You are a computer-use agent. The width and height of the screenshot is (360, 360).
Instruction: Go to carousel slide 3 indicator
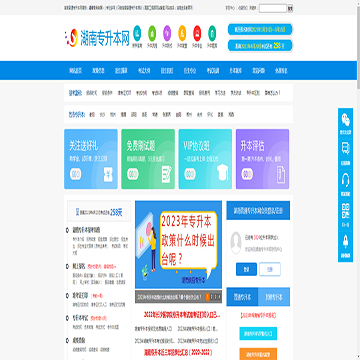click(x=216, y=296)
